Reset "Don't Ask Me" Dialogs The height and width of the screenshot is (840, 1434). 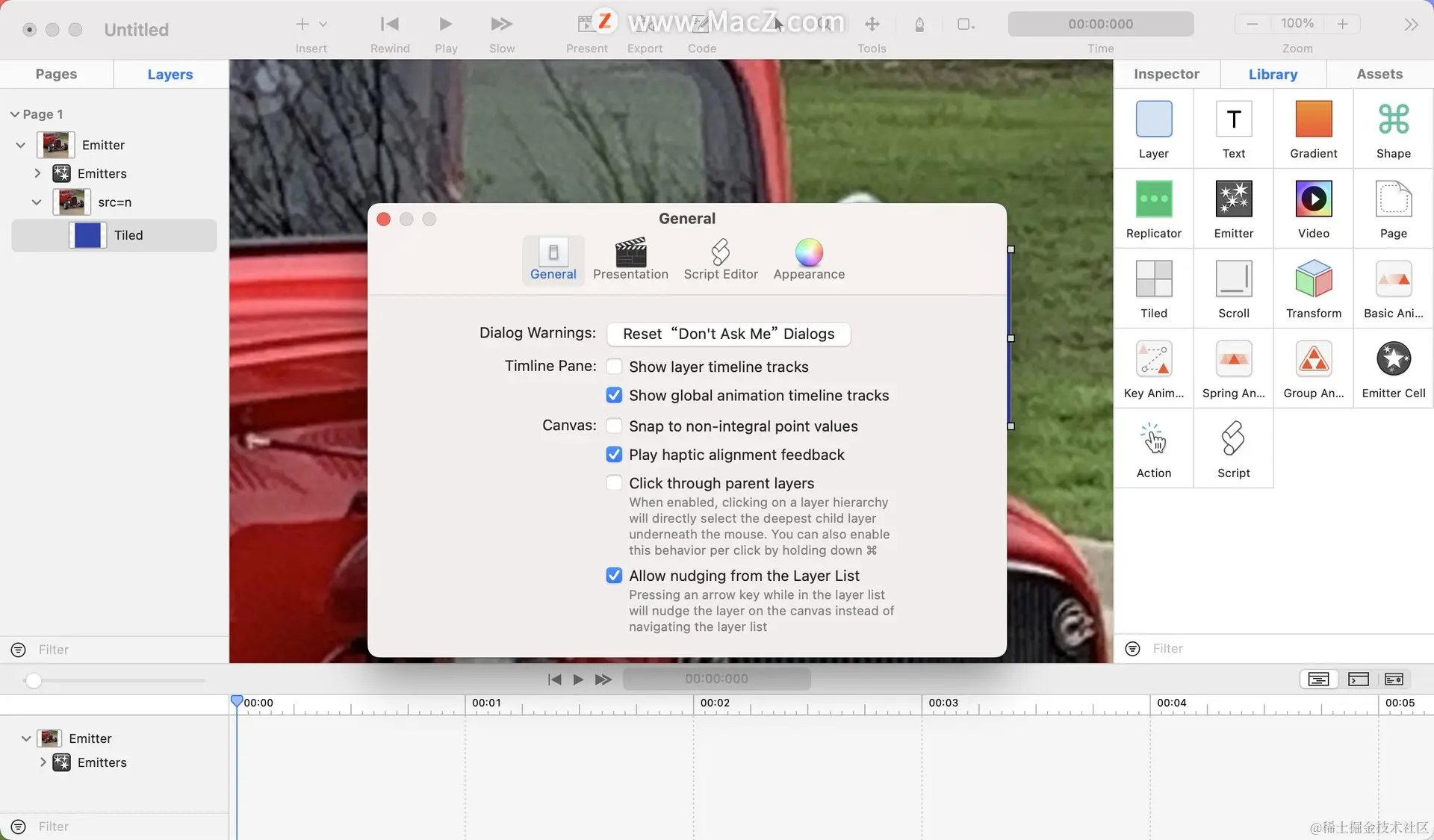pos(728,334)
